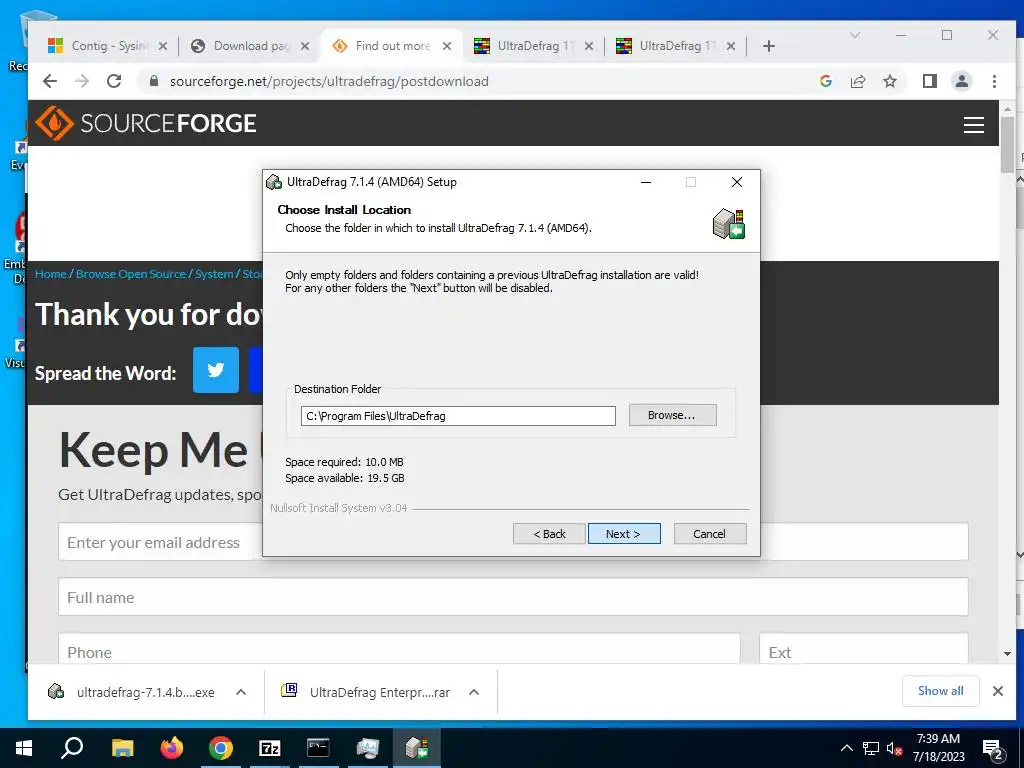Screen dimensions: 1024x768
Task: Open options for UltraDefrag Enterprise rar download
Action: pyautogui.click(x=474, y=692)
